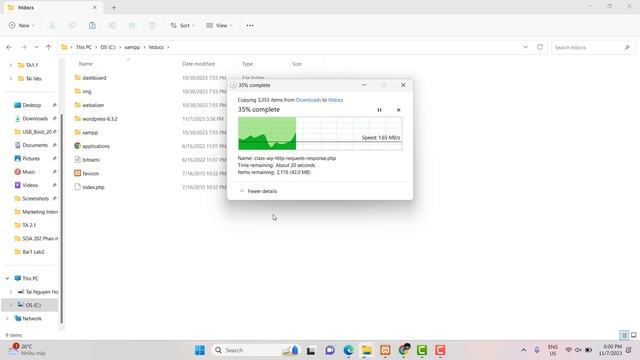Open the red C app on the taskbar
The width and height of the screenshot is (640, 360).
click(x=440, y=350)
